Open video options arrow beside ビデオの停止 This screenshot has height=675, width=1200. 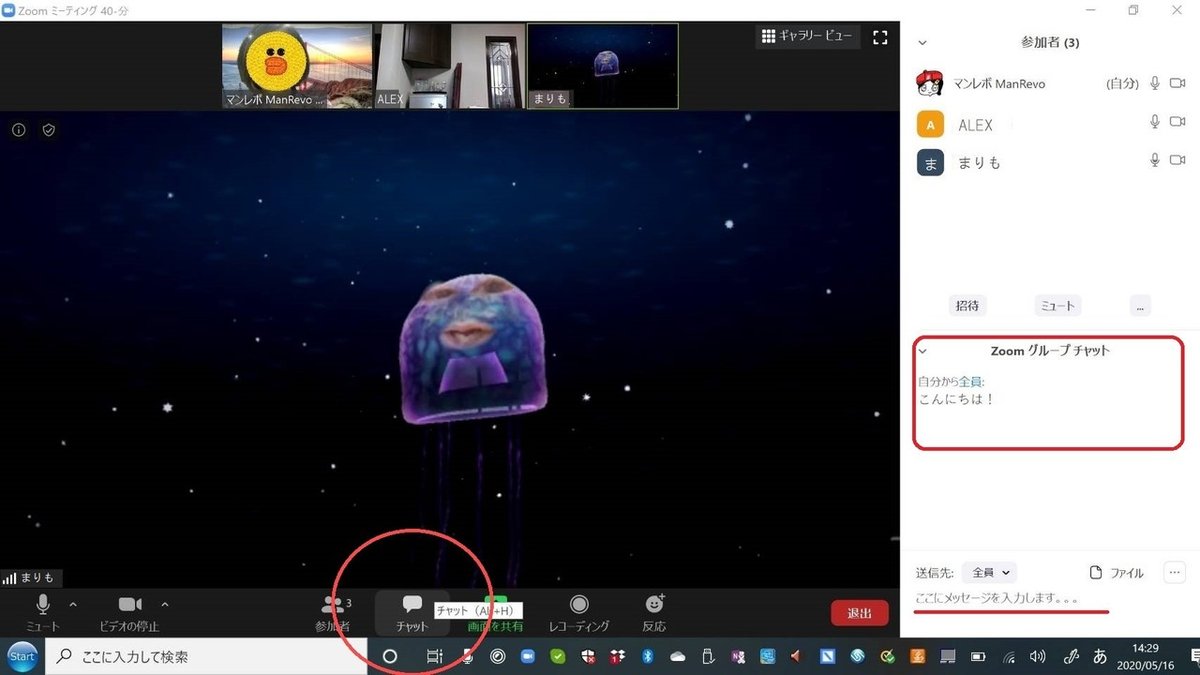pos(165,604)
